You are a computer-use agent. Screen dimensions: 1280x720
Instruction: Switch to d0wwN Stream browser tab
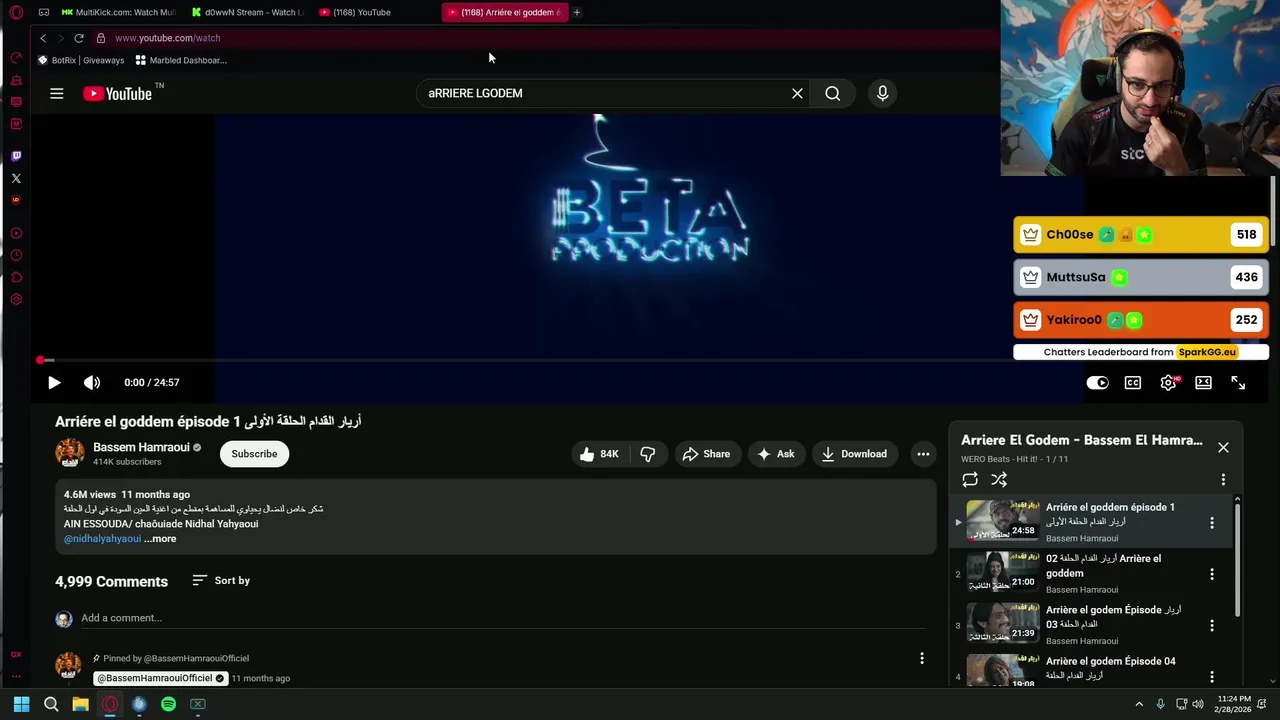250,12
